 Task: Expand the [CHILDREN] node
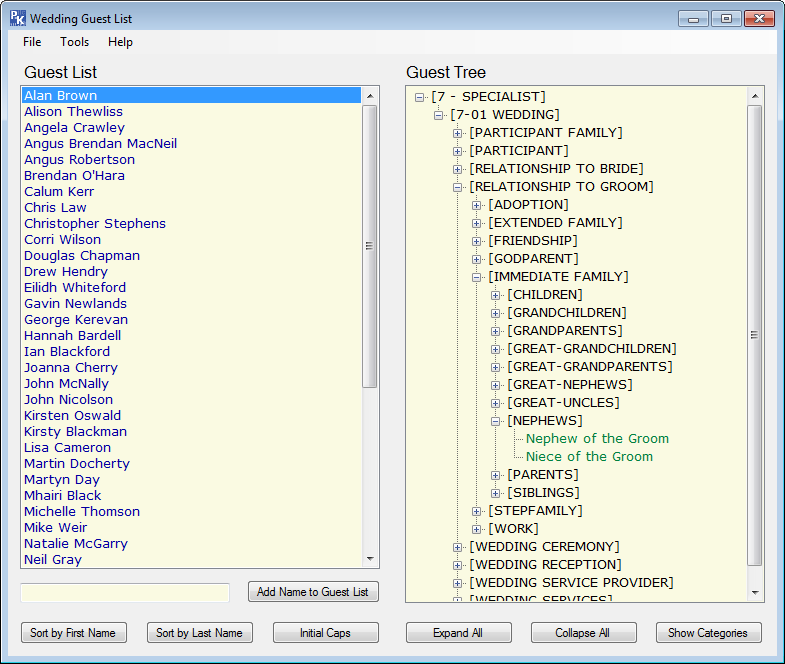(x=496, y=295)
